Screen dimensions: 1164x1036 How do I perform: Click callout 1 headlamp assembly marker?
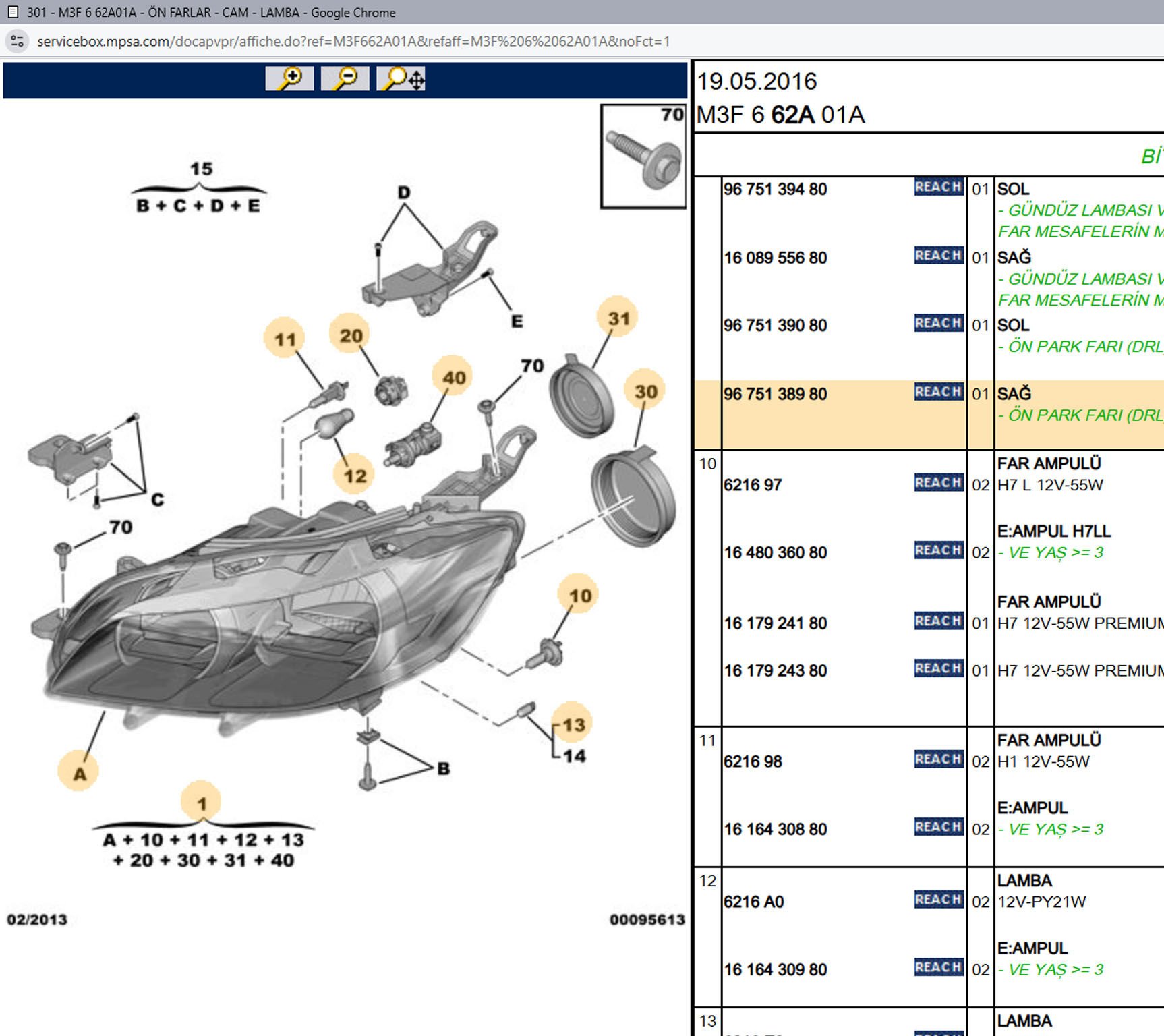202,803
